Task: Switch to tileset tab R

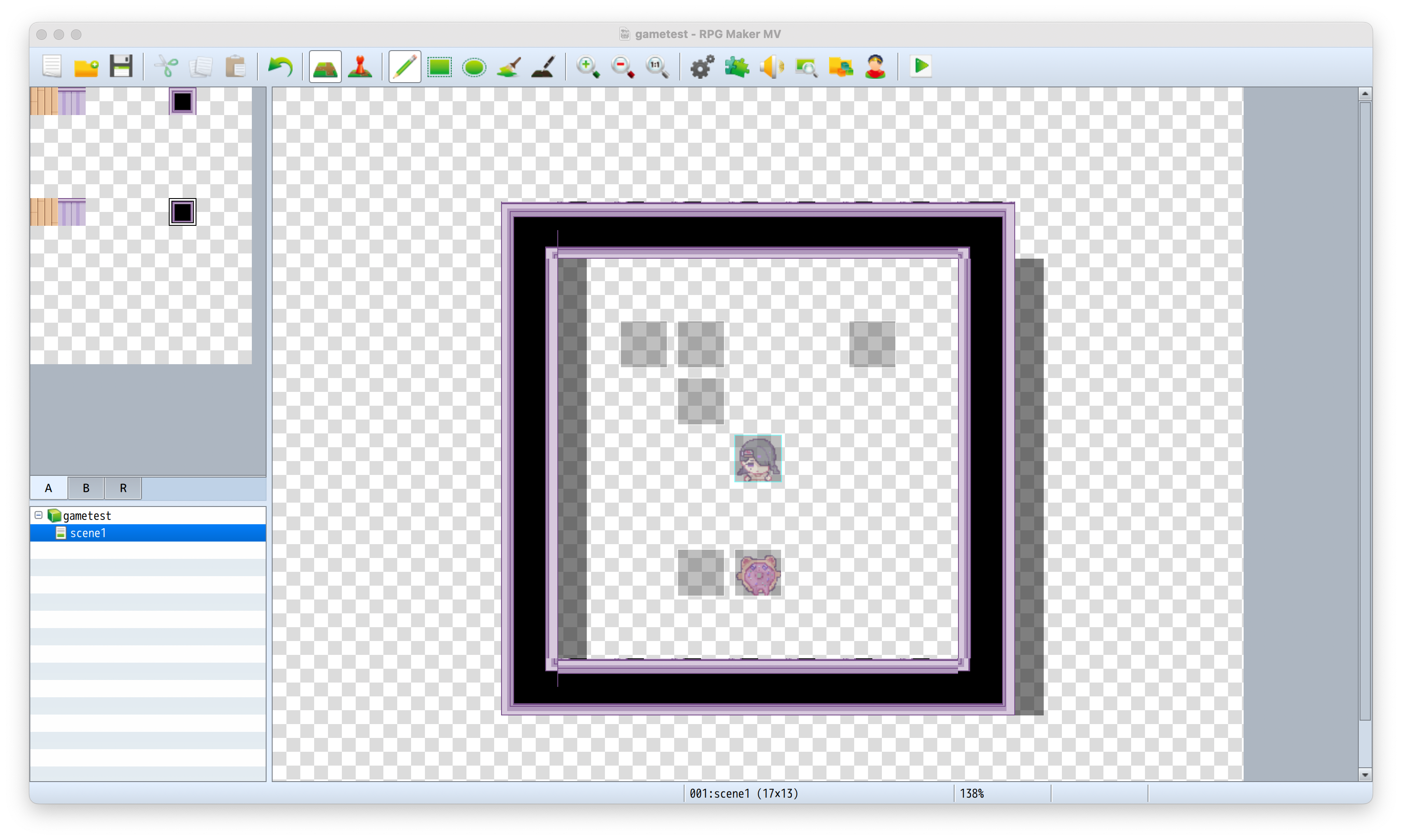Action: click(x=123, y=488)
